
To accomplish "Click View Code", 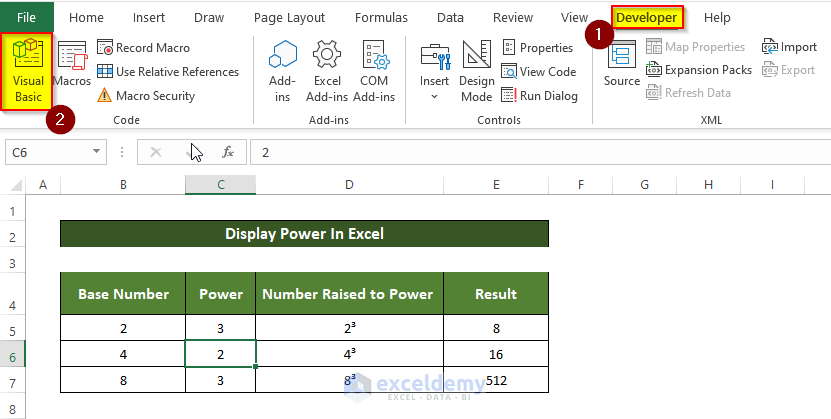I will point(538,72).
